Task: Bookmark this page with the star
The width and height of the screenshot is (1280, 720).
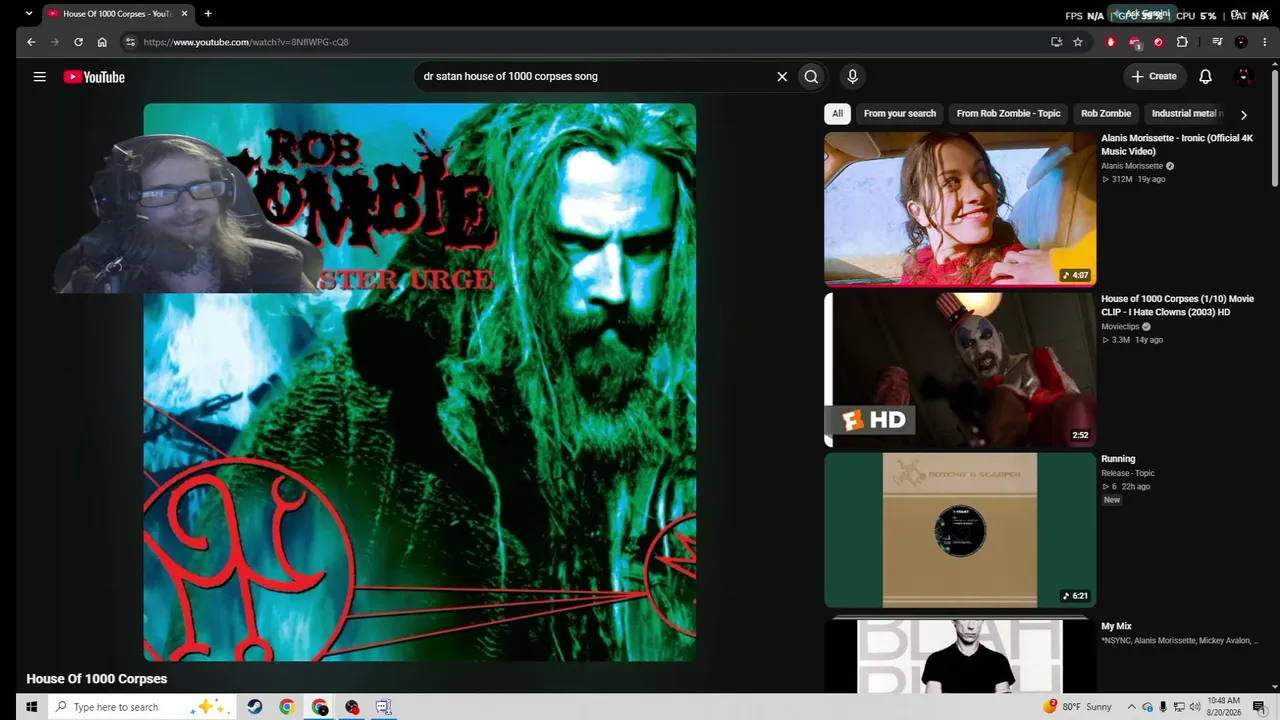Action: [1078, 42]
